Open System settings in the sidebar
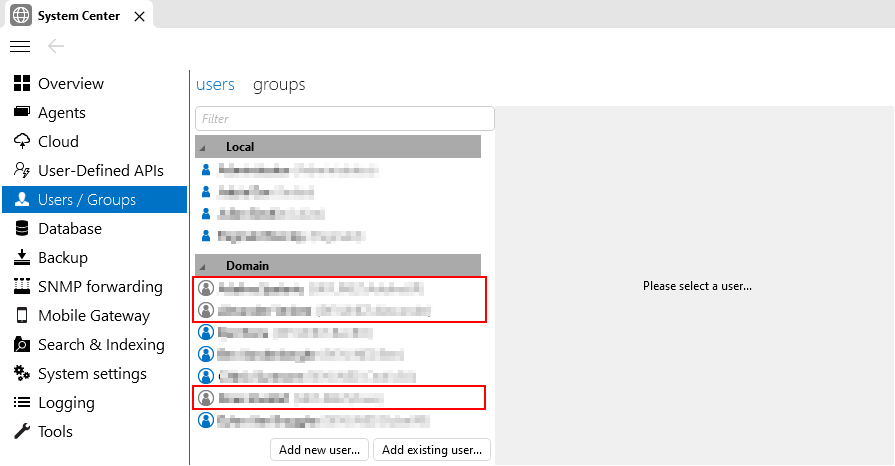Screen dimensions: 895x466 tap(92, 374)
